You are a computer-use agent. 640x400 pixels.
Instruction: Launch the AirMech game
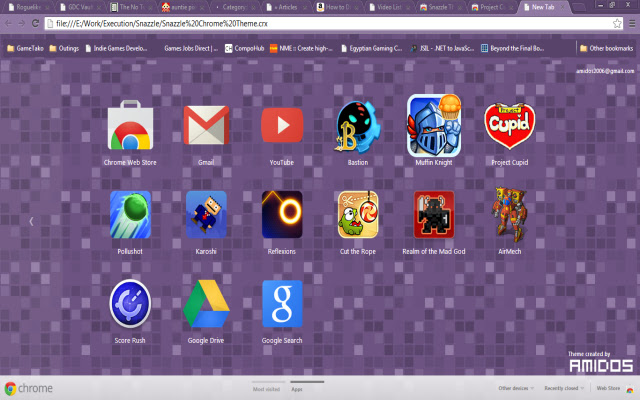point(509,215)
